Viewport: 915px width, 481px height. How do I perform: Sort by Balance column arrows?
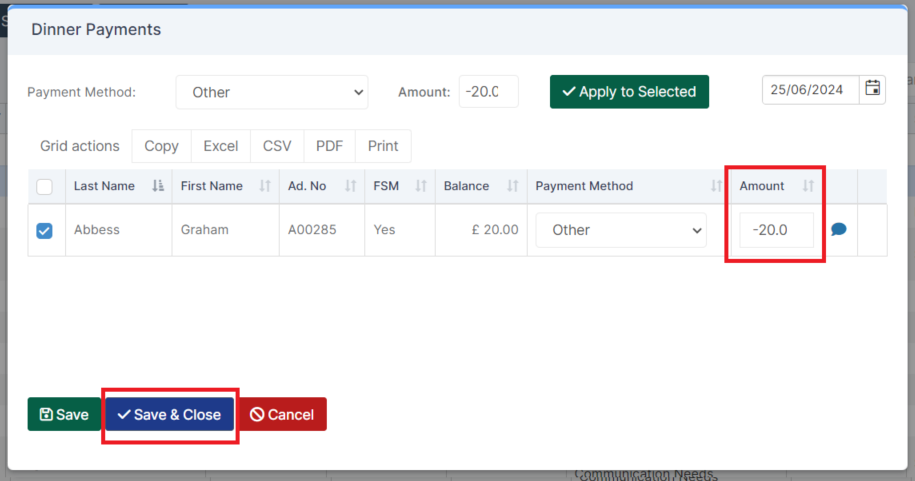click(512, 186)
